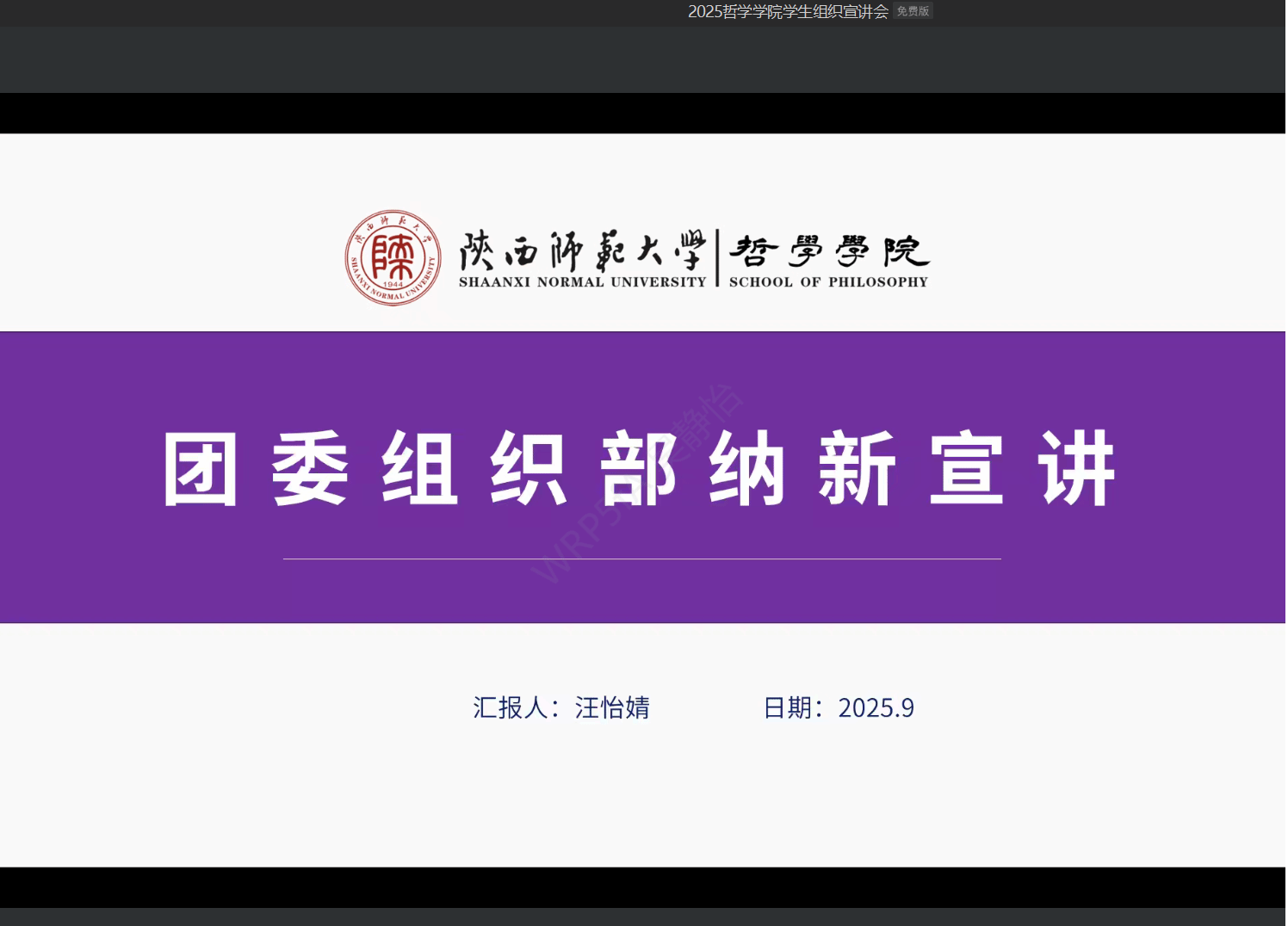This screenshot has height=926, width=1288.
Task: Click the character 讲 ending the heading
Action: coord(1077,469)
